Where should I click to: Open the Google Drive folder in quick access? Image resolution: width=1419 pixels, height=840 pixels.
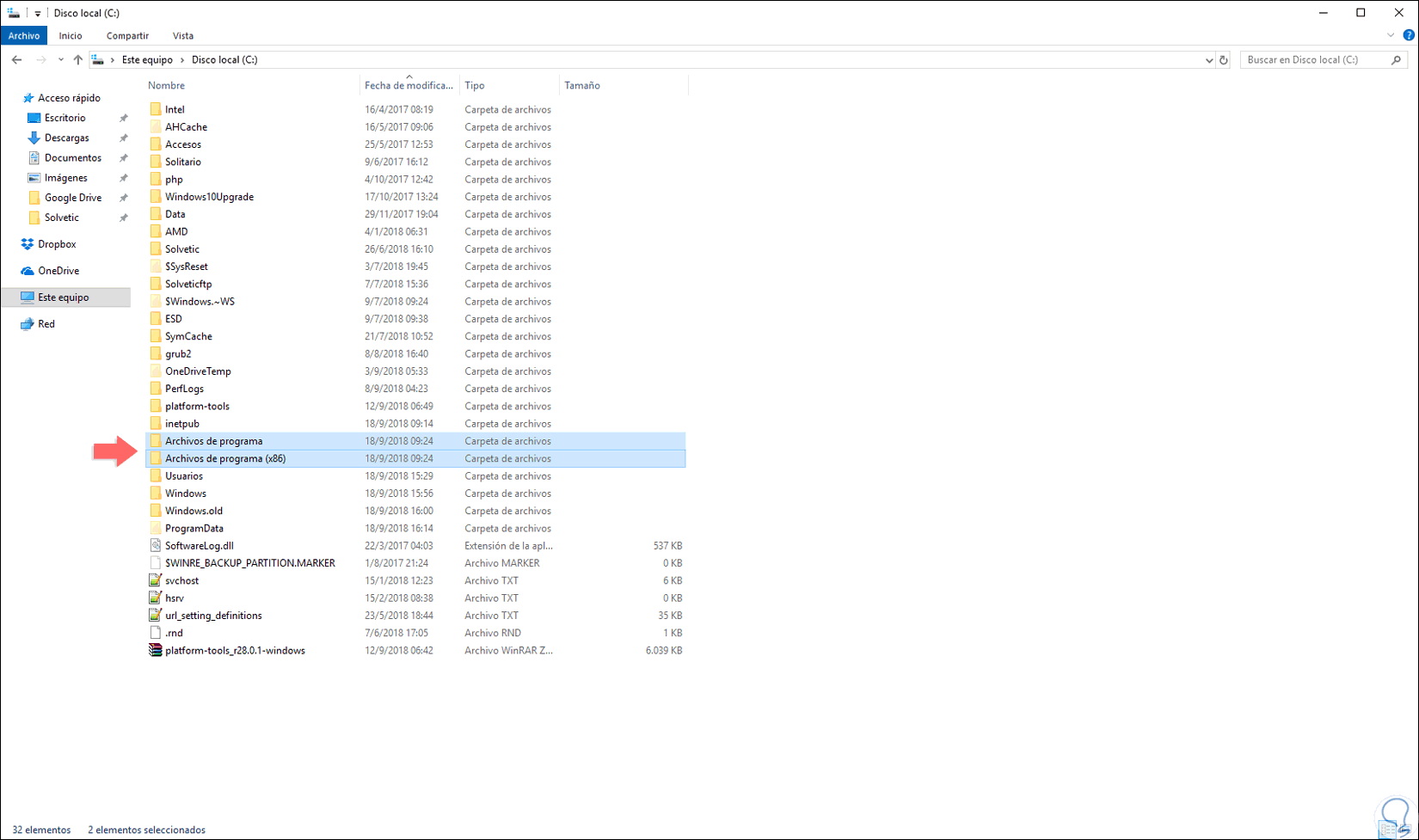[73, 198]
